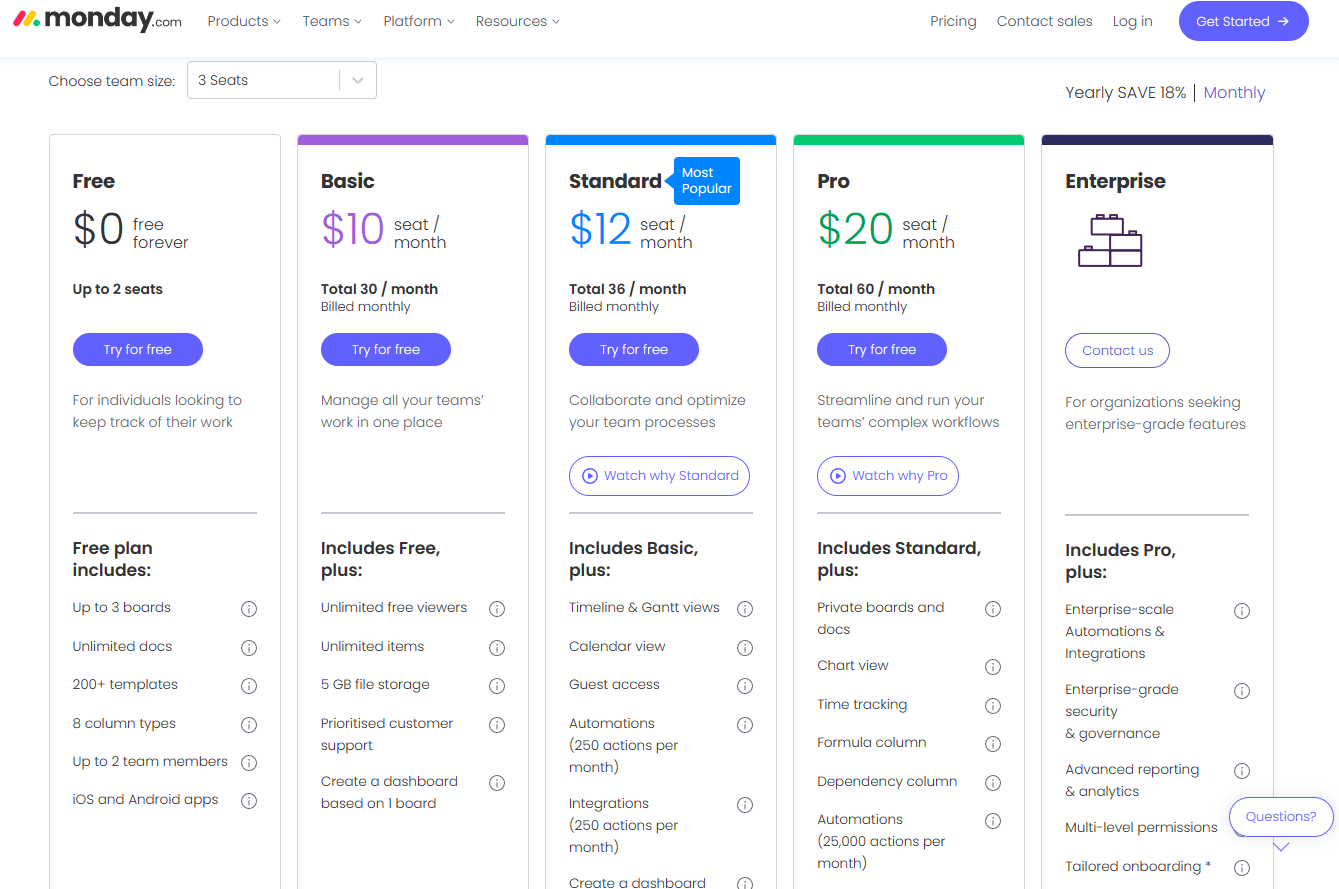Click Try for free under Standard plan
Screen dimensions: 1339x889
coord(634,349)
